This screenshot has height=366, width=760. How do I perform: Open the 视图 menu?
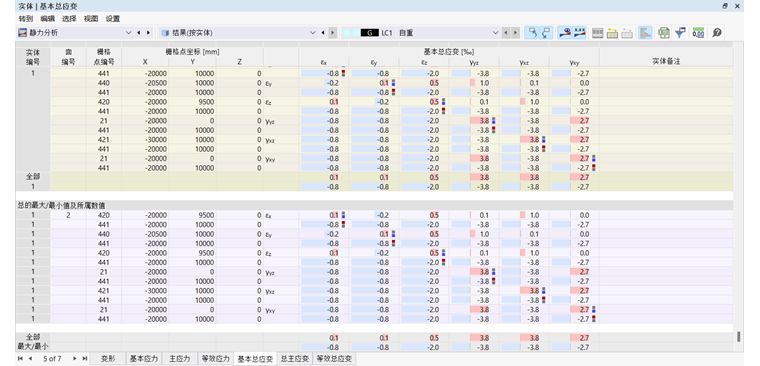click(x=91, y=19)
